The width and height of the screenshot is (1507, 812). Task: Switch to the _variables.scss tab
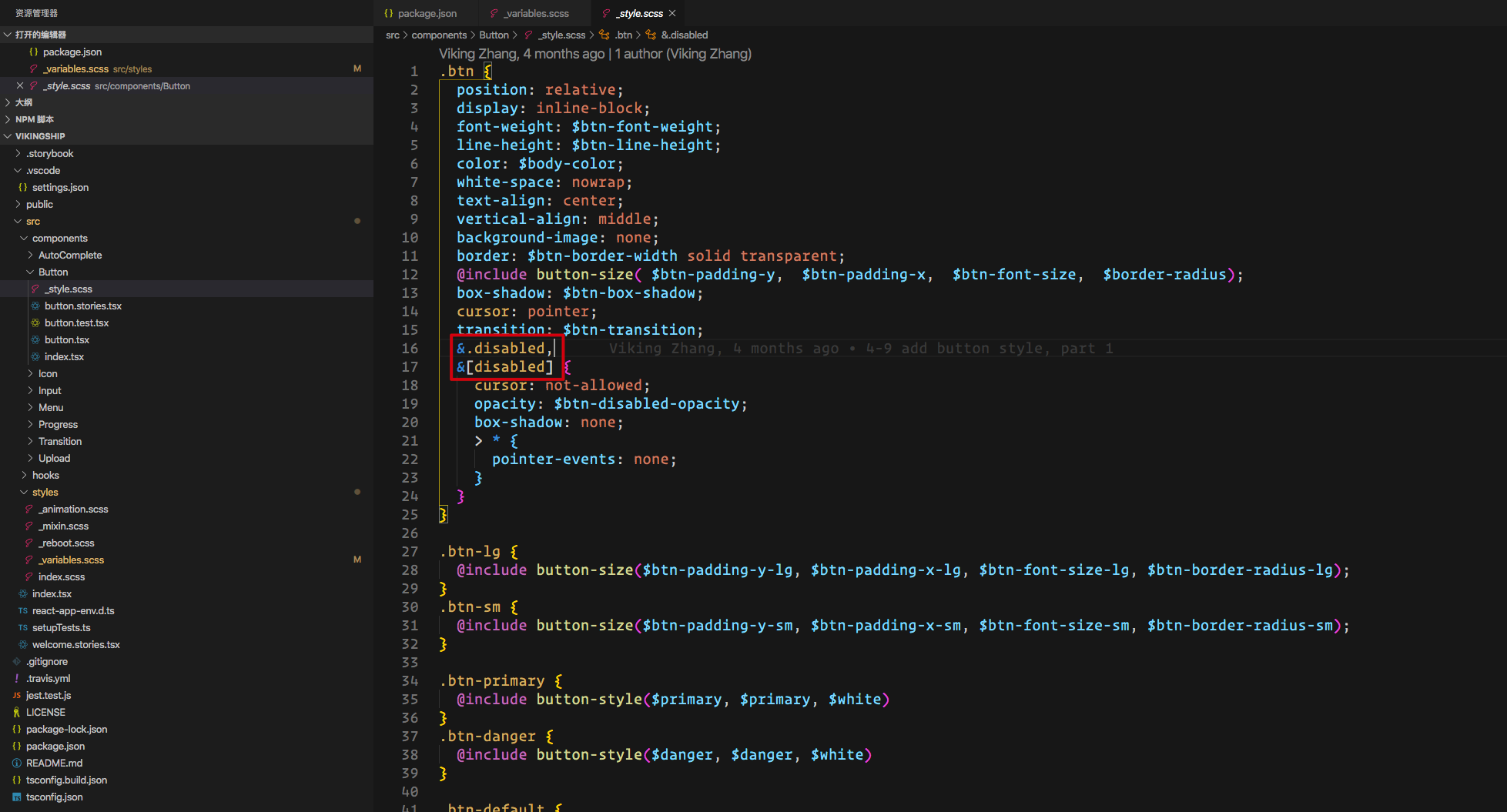click(x=530, y=13)
